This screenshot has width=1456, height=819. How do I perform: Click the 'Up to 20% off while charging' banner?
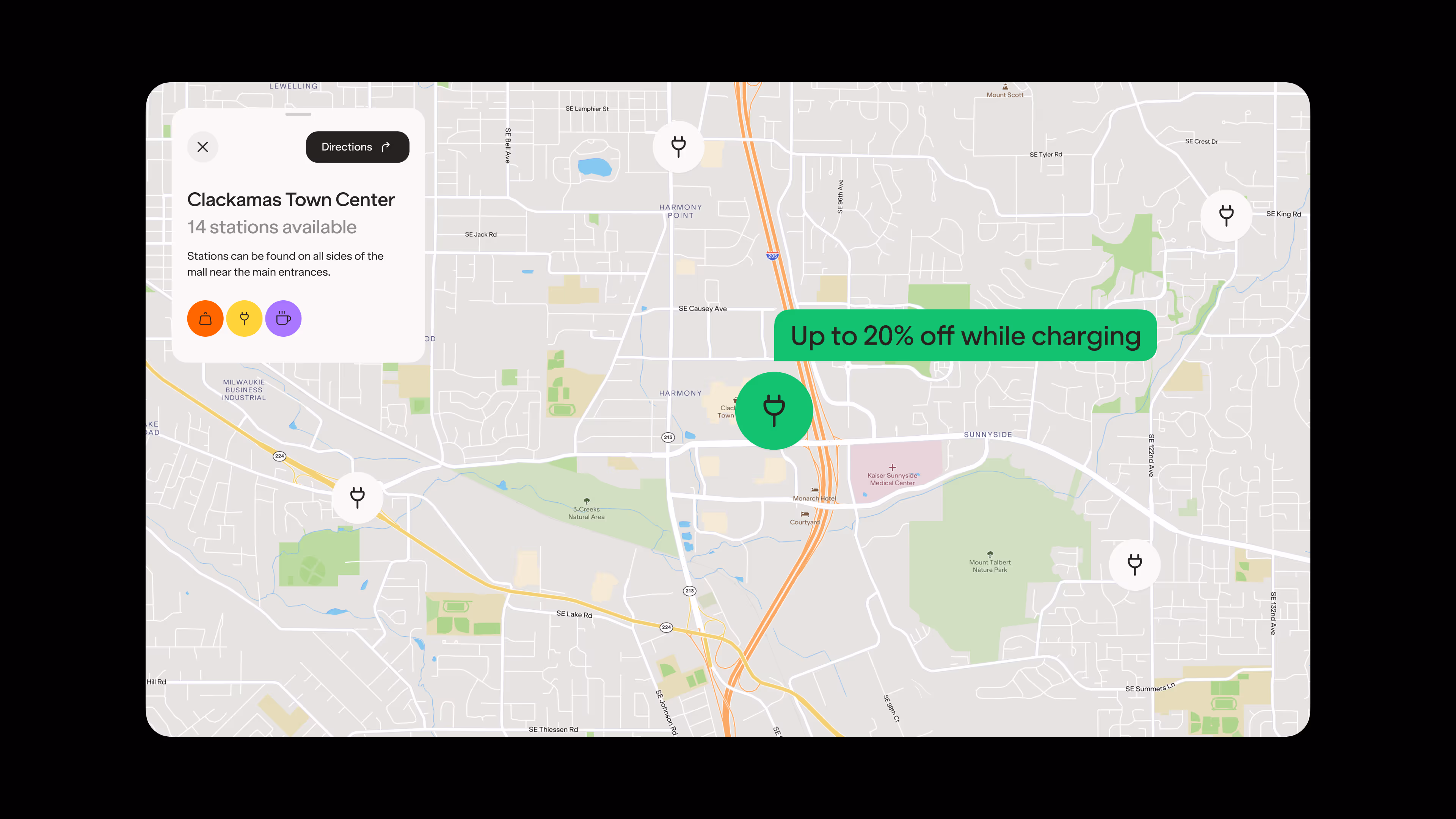tap(965, 335)
